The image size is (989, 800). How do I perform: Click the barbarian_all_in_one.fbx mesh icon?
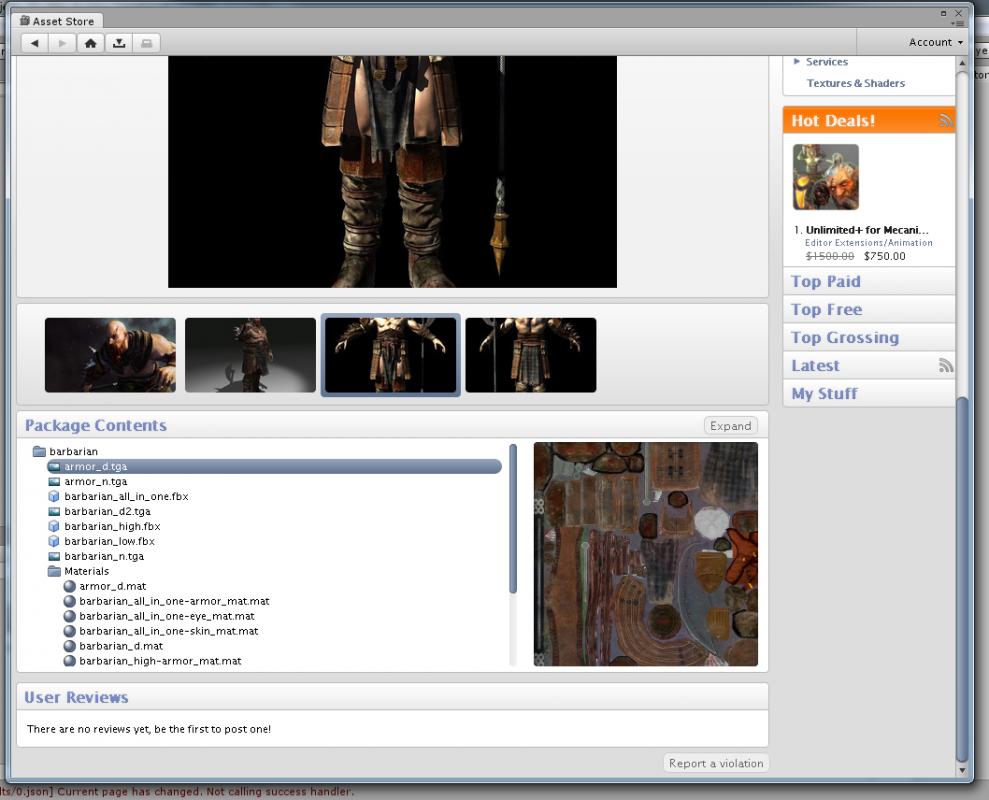(x=54, y=497)
